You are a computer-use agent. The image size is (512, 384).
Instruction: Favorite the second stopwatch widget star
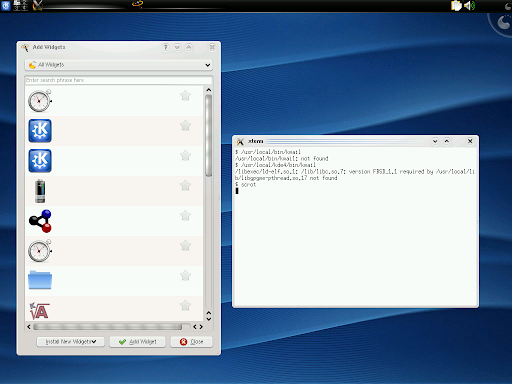coord(185,246)
